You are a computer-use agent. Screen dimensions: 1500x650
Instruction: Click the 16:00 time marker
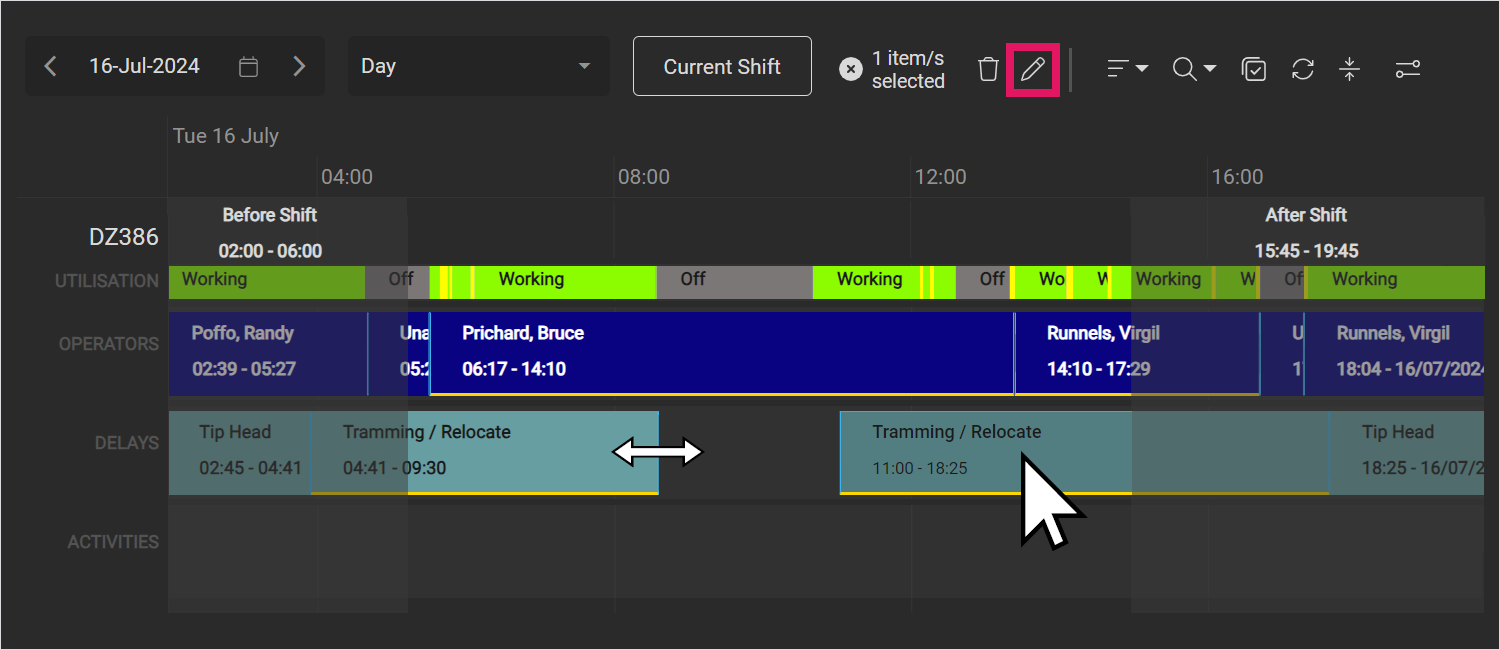click(x=1238, y=177)
